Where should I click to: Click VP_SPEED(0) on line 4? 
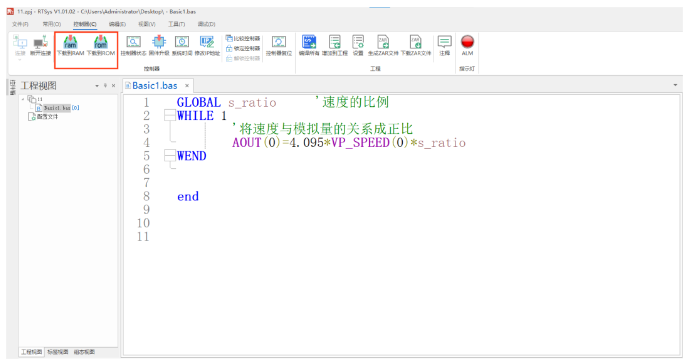pos(370,142)
